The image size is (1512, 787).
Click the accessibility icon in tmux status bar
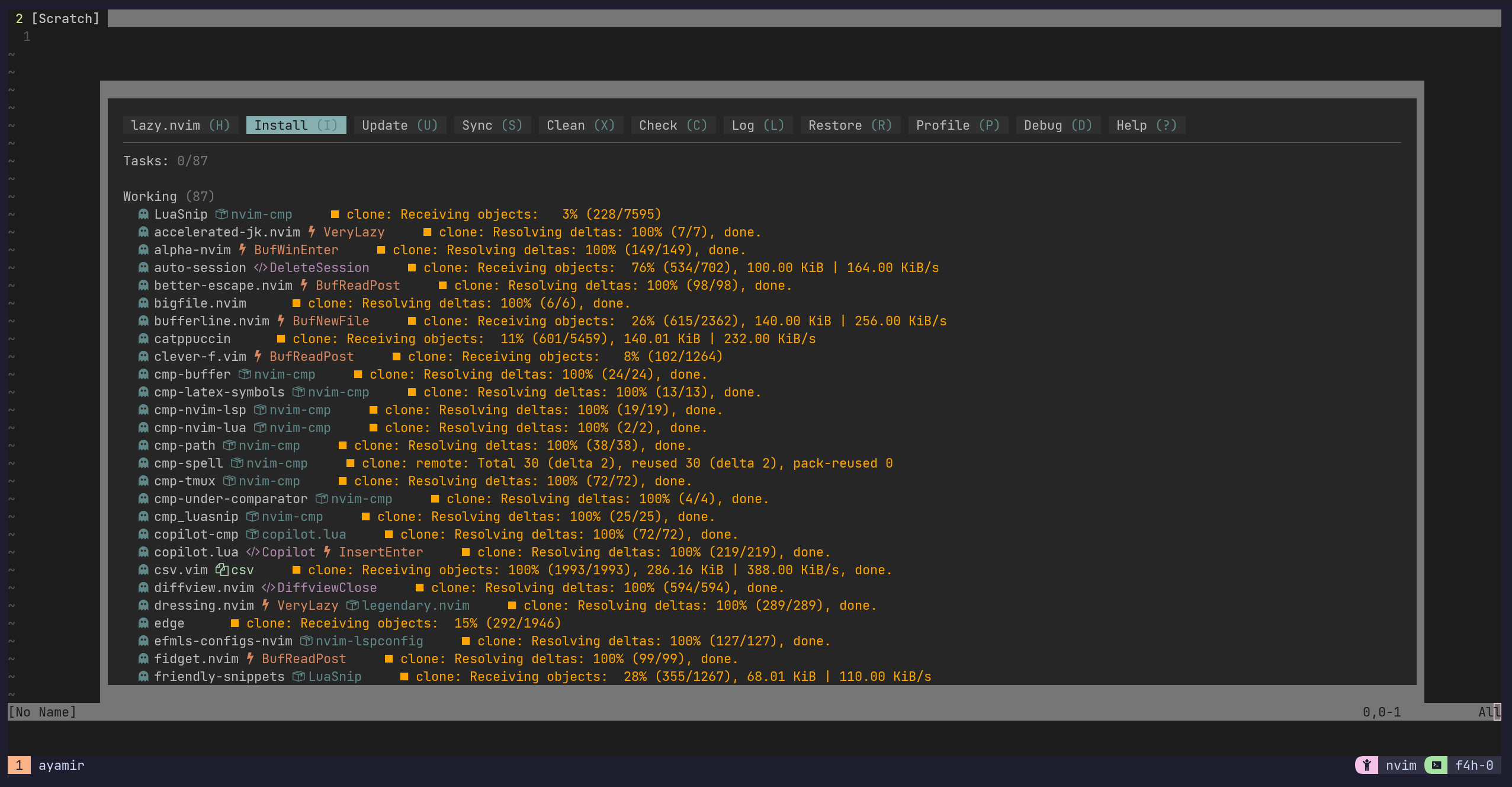1366,765
